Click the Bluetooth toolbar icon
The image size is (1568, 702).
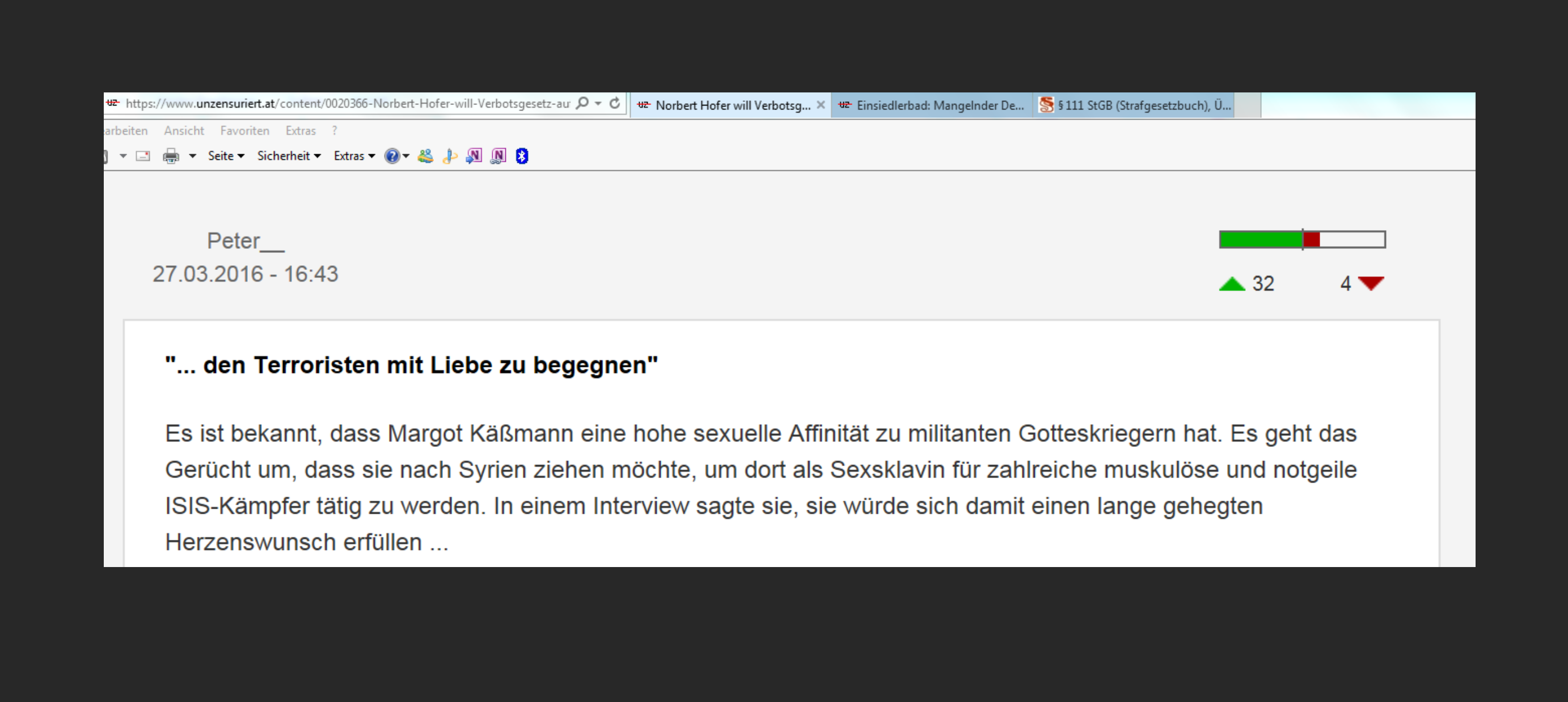coord(522,157)
